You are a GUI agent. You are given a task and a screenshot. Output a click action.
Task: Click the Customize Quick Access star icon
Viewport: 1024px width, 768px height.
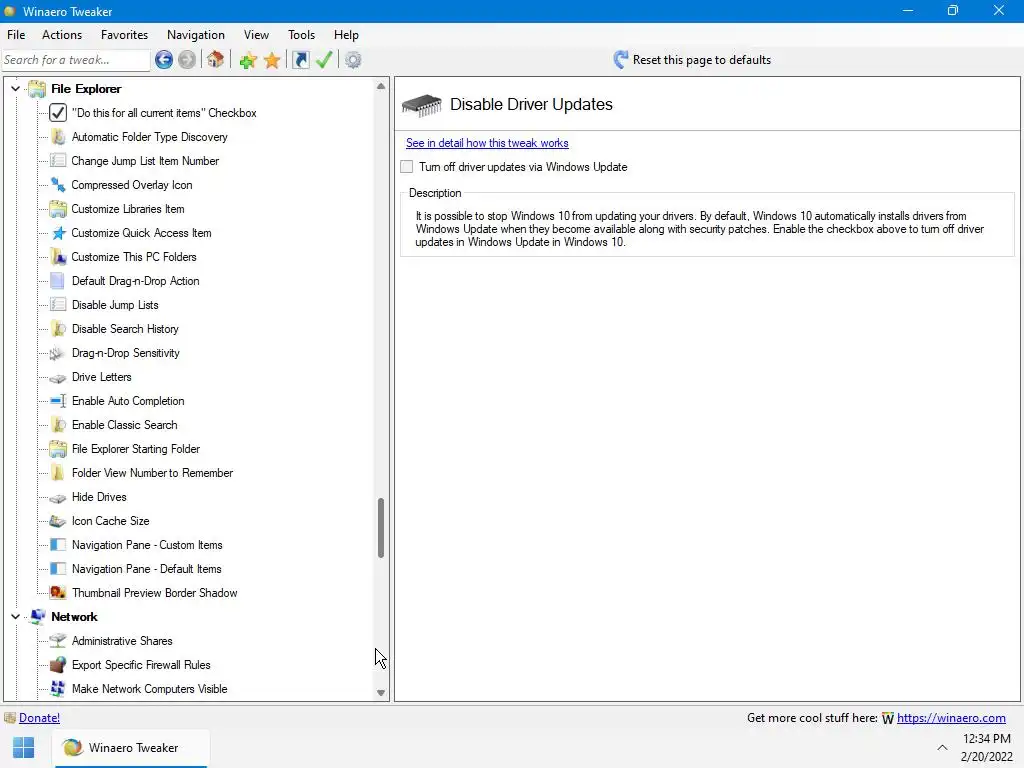pos(58,233)
